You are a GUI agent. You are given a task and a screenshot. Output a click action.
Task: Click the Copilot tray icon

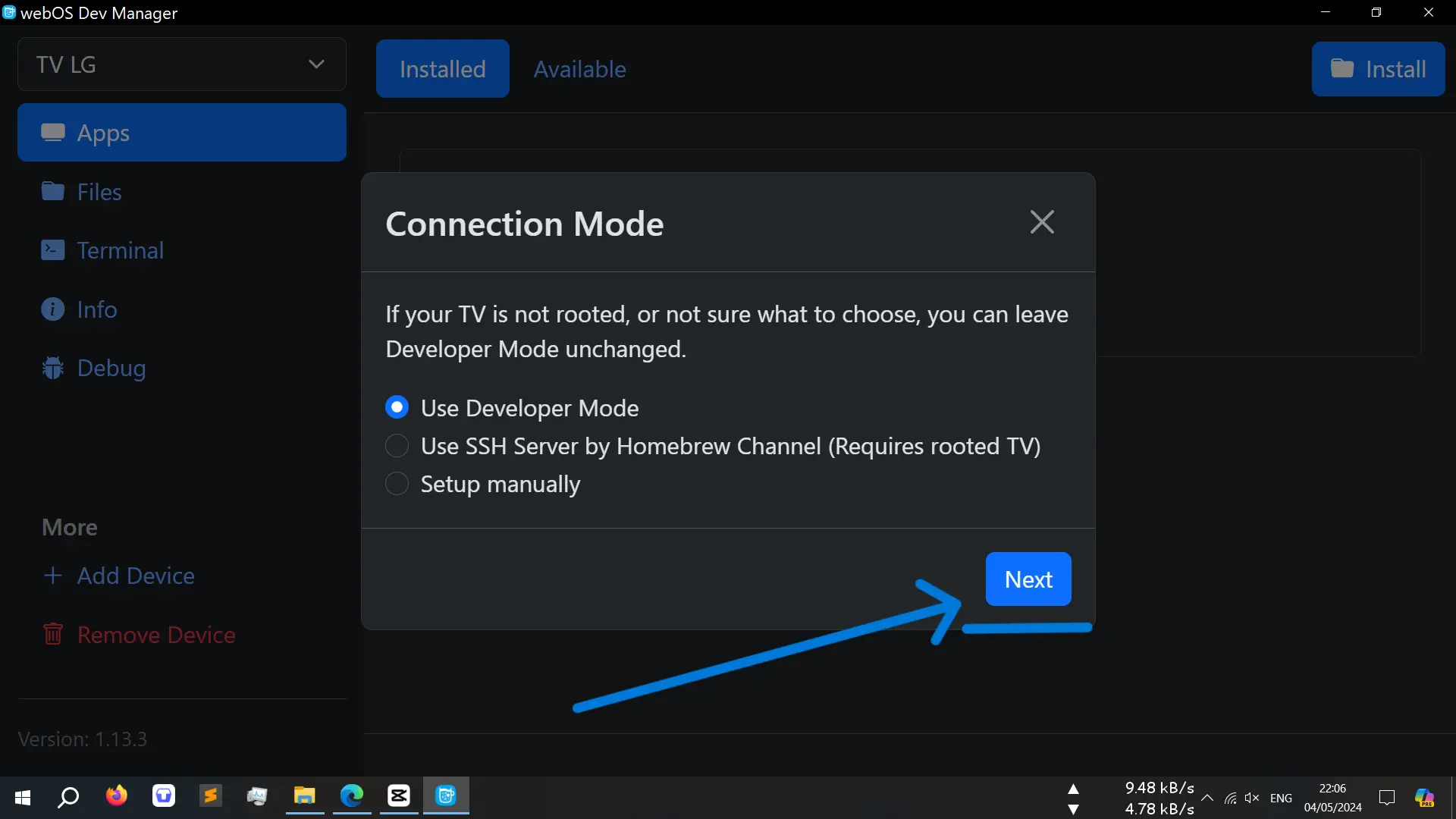click(1424, 798)
